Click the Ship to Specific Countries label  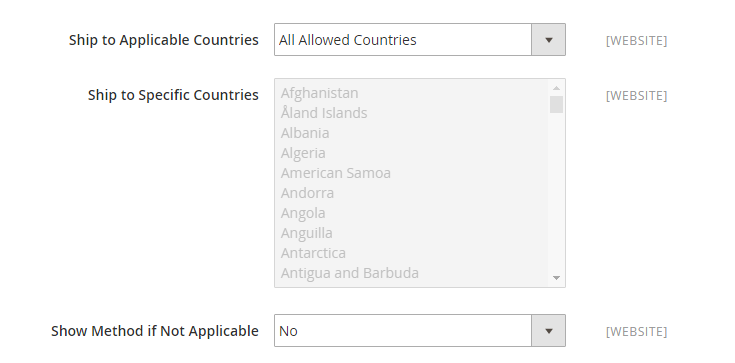173,95
